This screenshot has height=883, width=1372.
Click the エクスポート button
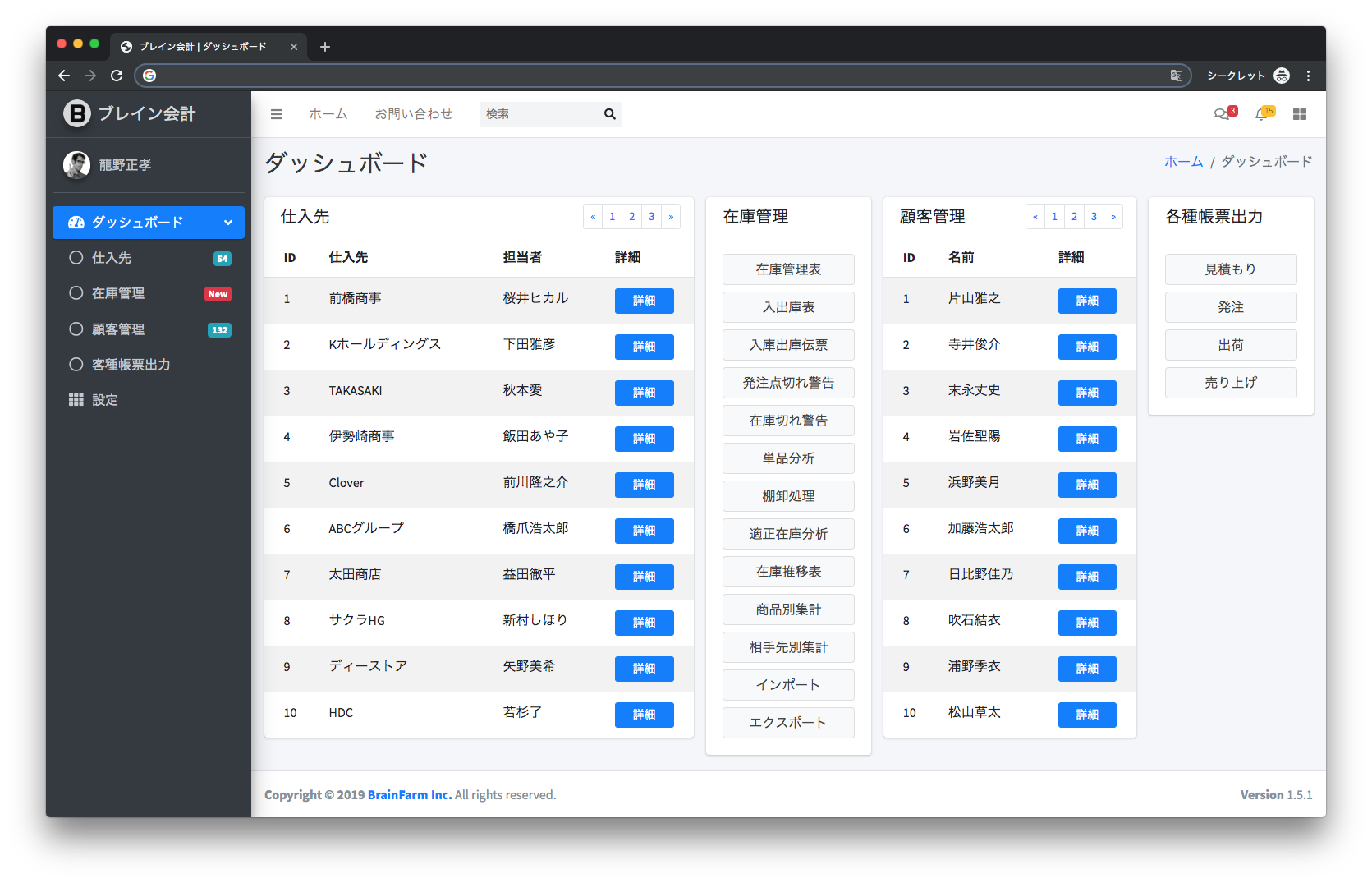[x=788, y=723]
